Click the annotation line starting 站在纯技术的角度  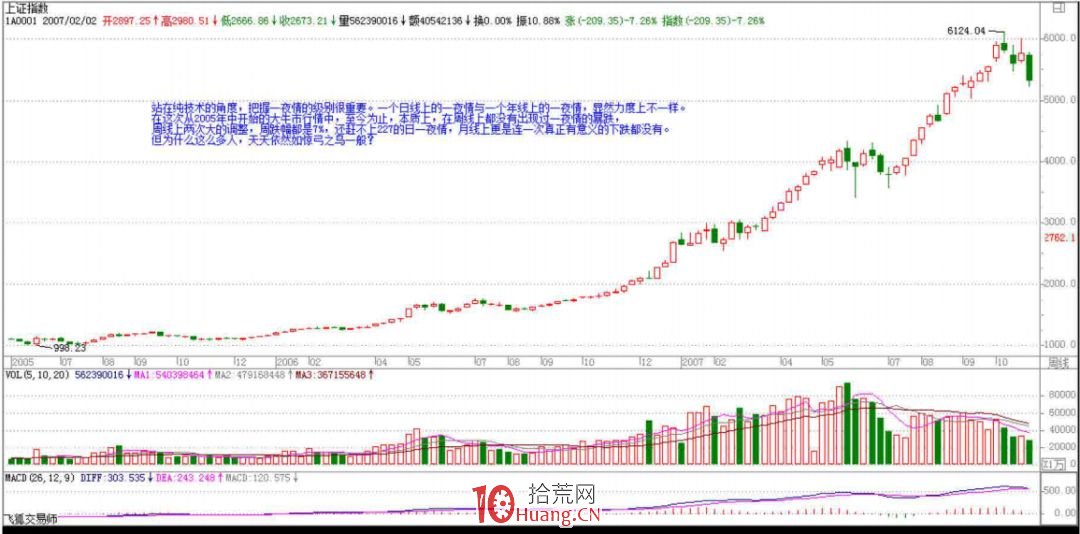point(419,108)
